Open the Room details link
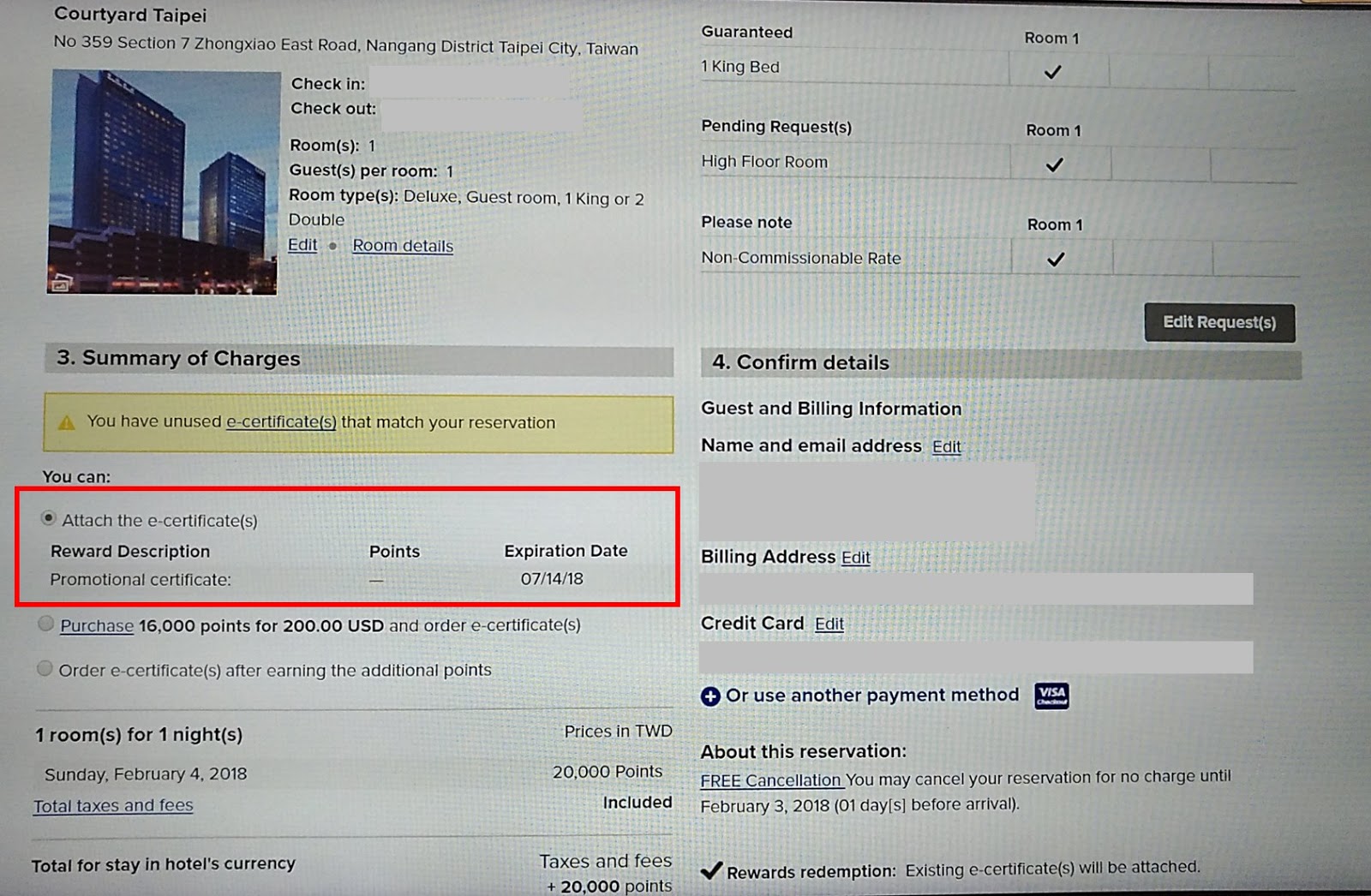Viewport: 1371px width, 896px height. pyautogui.click(x=403, y=246)
